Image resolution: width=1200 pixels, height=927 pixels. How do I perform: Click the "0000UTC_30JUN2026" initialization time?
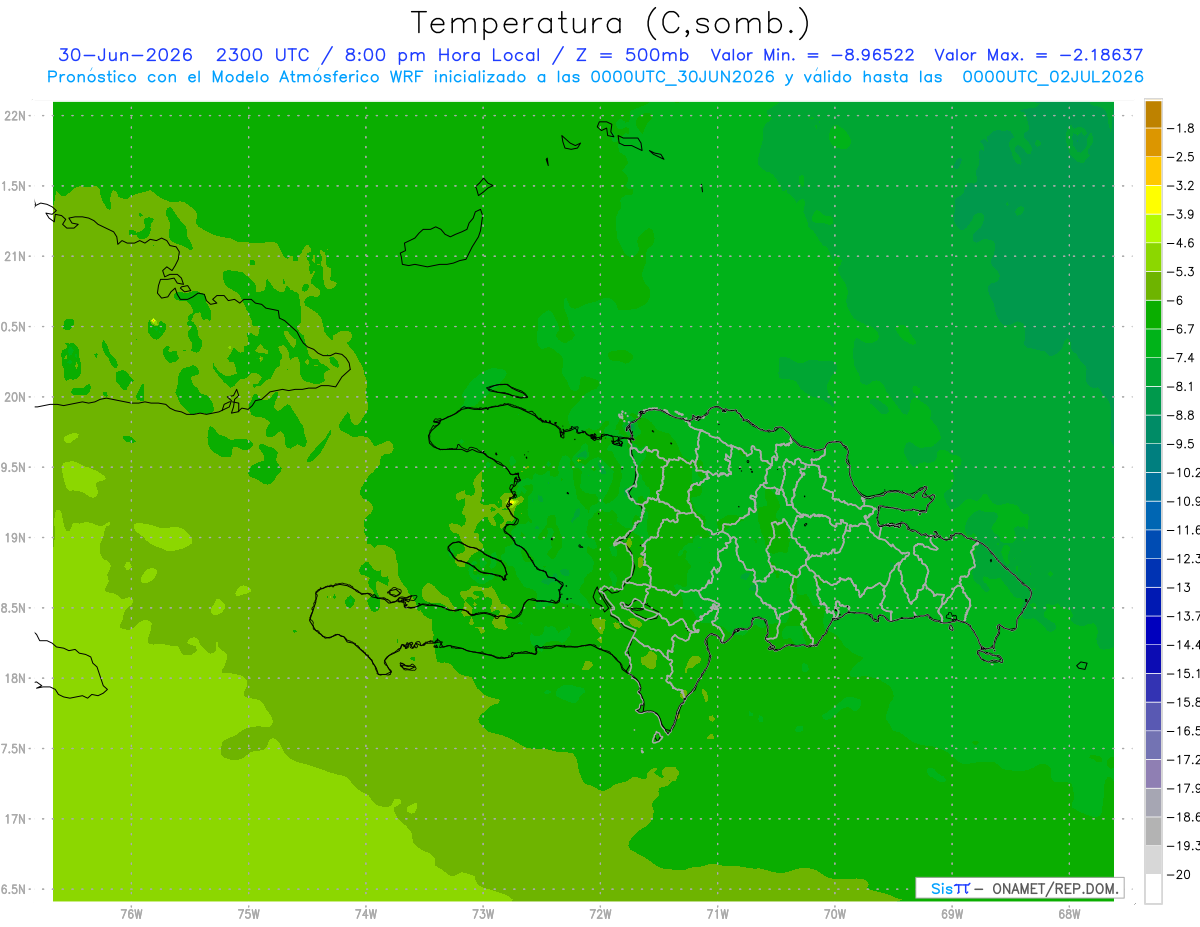click(x=683, y=77)
